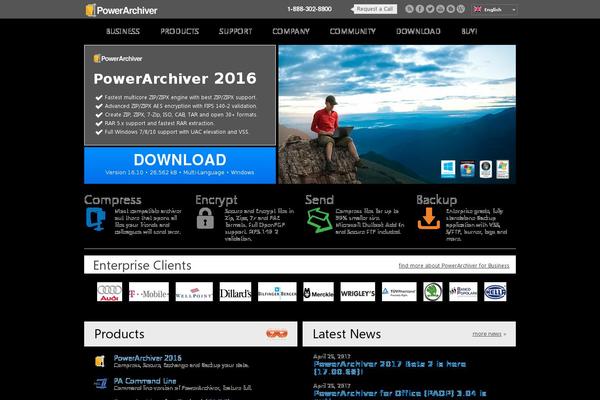Open the BUY! menu item
Viewport: 600px width, 400px height.
(x=469, y=31)
